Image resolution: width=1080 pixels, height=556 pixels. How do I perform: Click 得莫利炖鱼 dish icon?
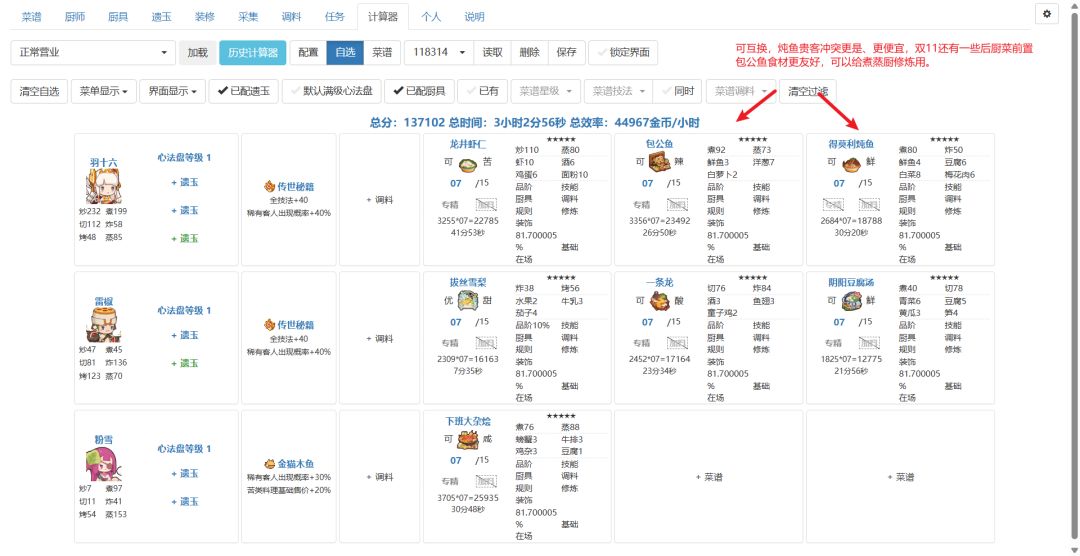[851, 165]
